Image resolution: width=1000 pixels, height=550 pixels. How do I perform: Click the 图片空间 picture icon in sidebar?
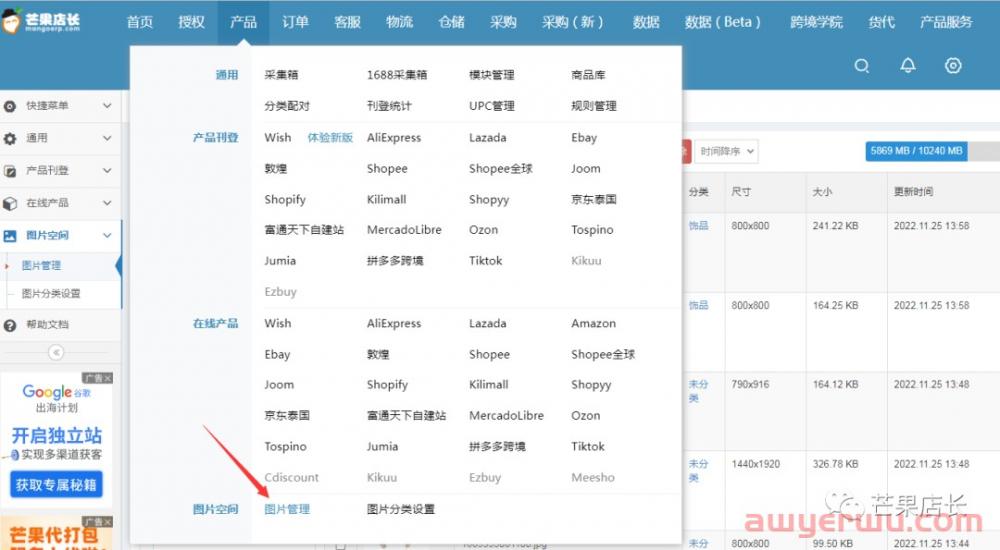coord(10,236)
